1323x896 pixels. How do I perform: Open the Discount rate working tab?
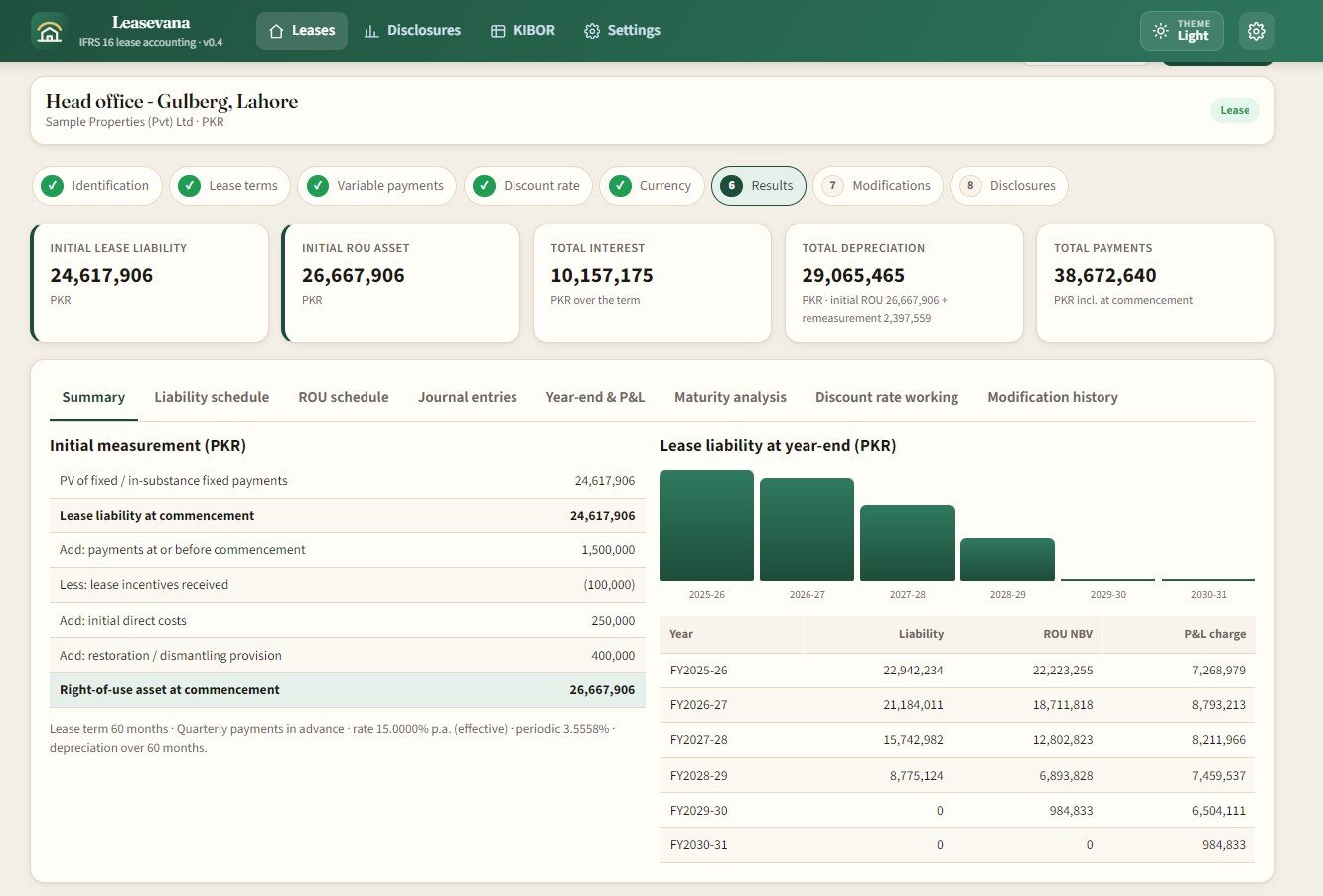[887, 397]
